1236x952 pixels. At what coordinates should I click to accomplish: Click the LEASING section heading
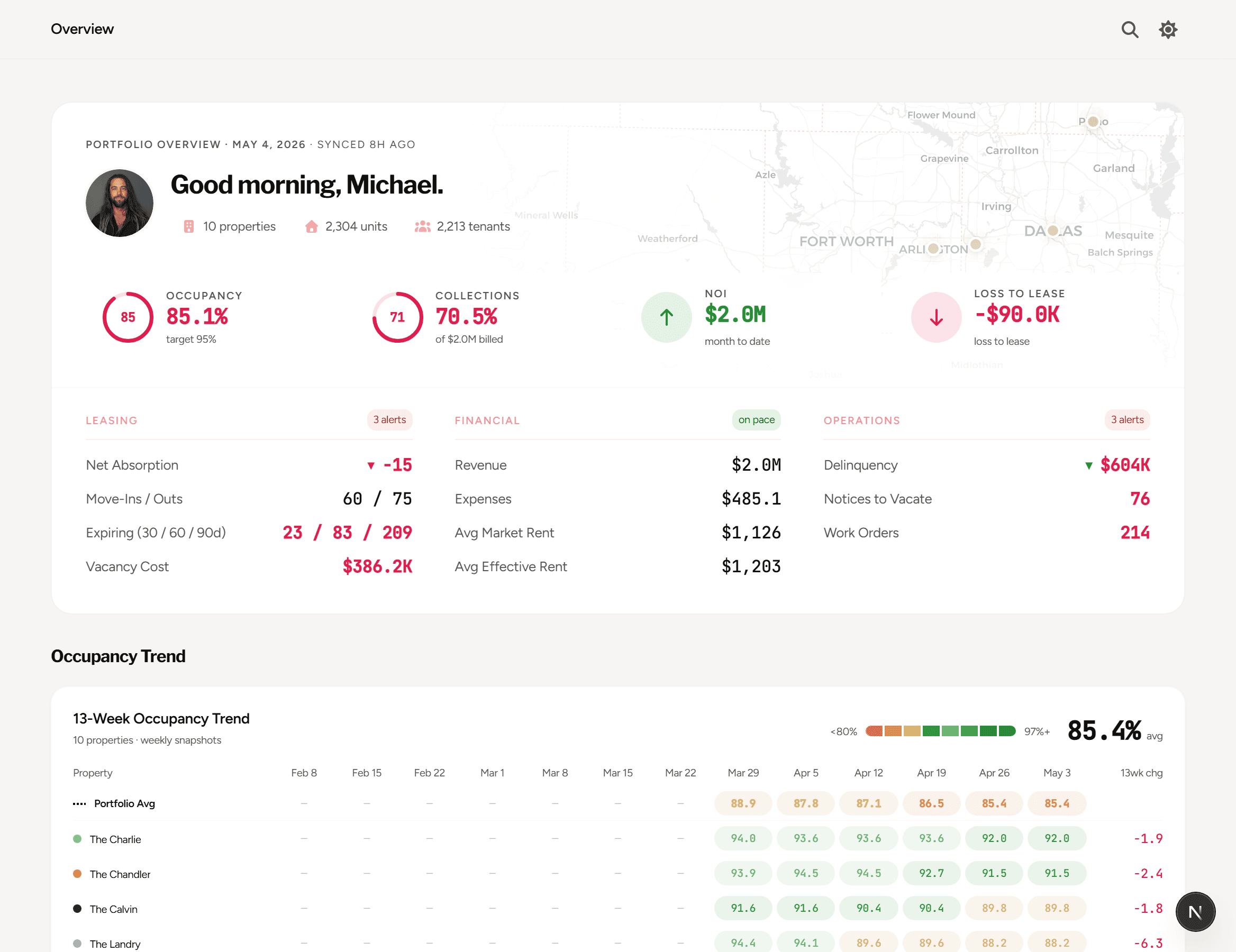pyautogui.click(x=112, y=420)
